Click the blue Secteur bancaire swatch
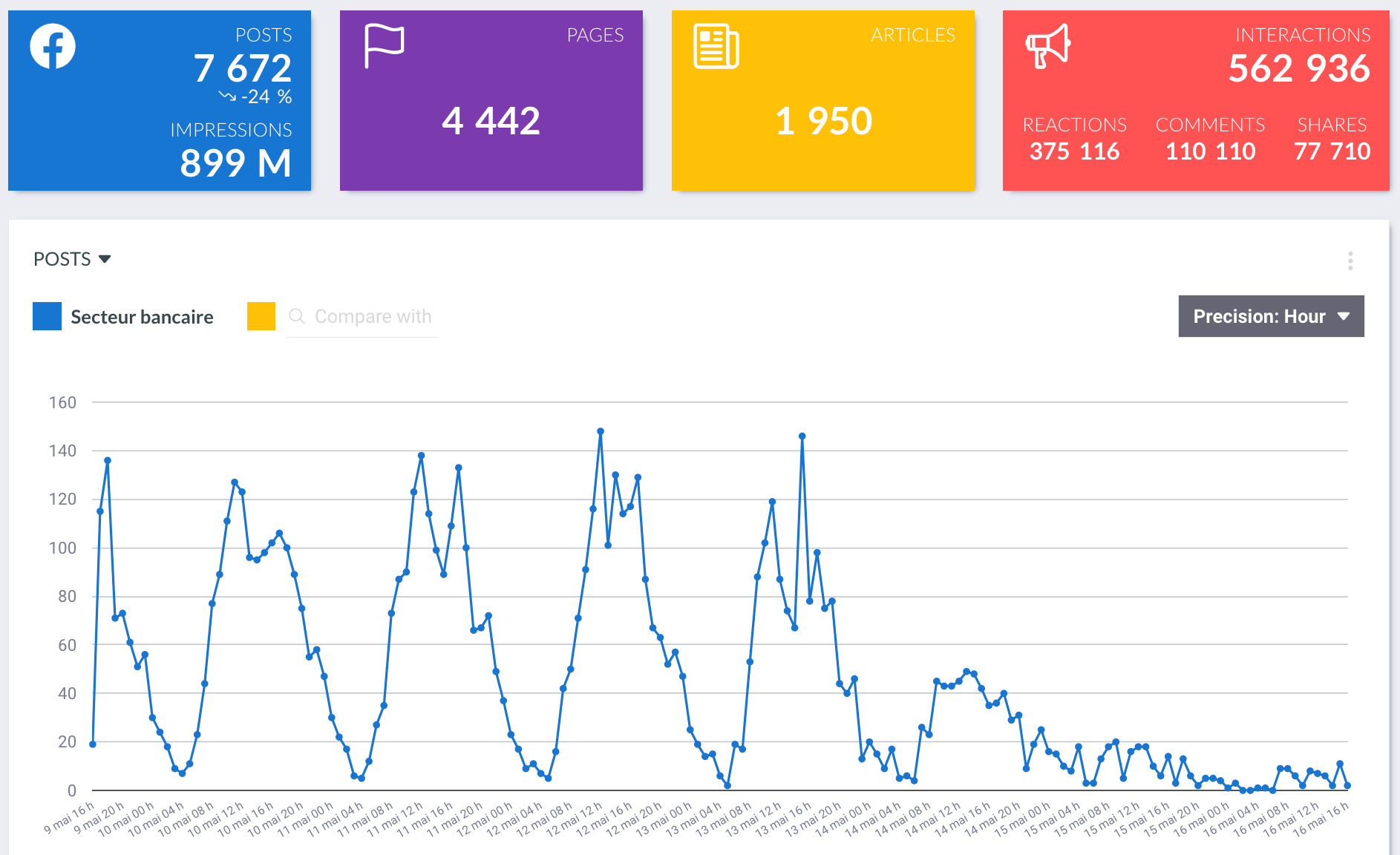The height and width of the screenshot is (855, 1400). pos(48,316)
